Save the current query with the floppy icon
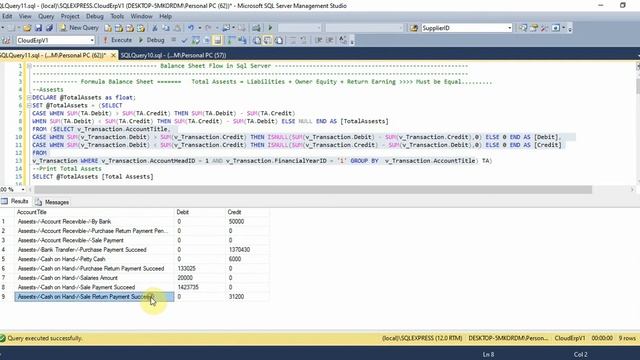This screenshot has width=640, height=360. pos(38,28)
